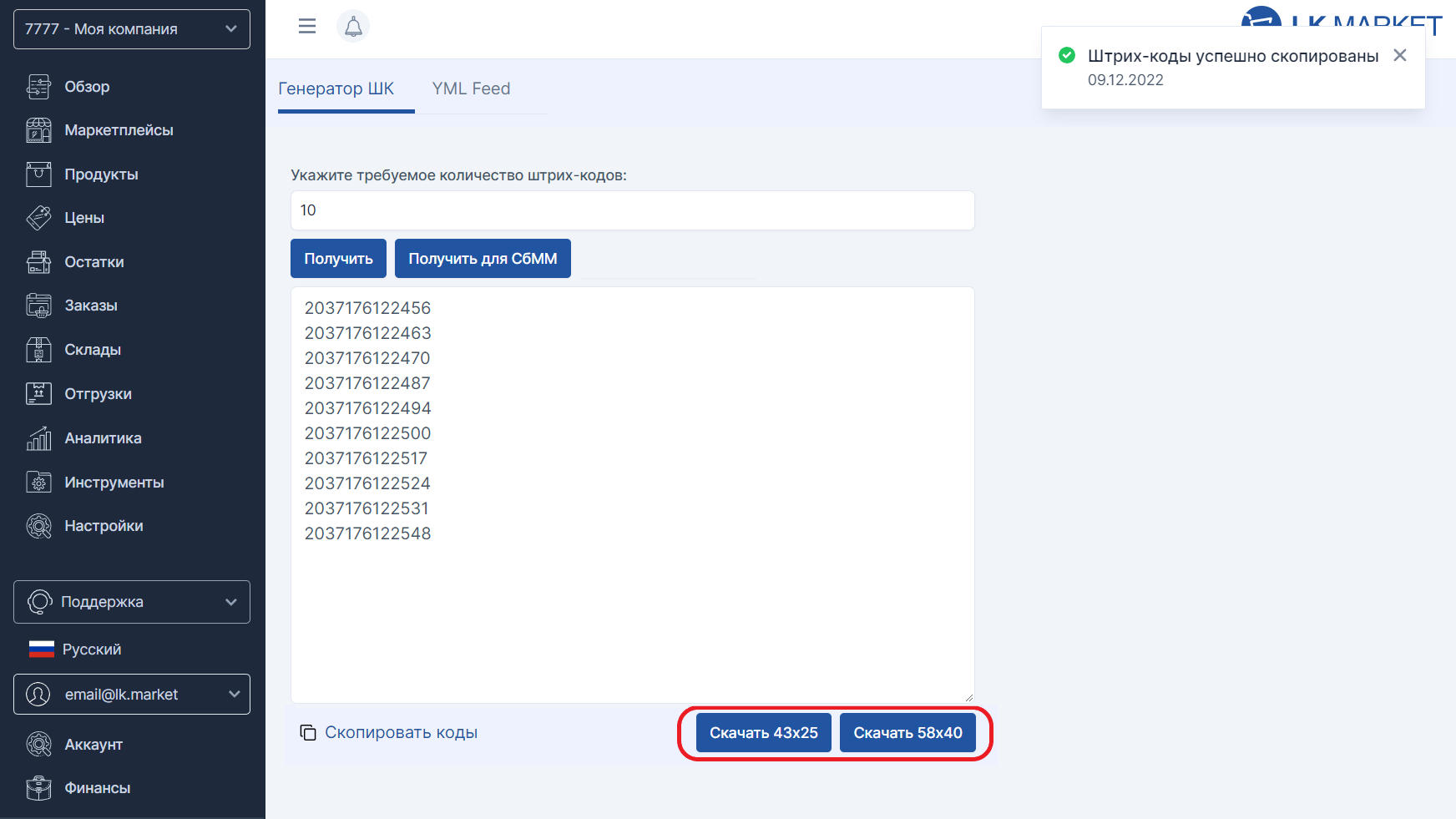
Task: Click Скачать 58x40 button
Action: (907, 733)
